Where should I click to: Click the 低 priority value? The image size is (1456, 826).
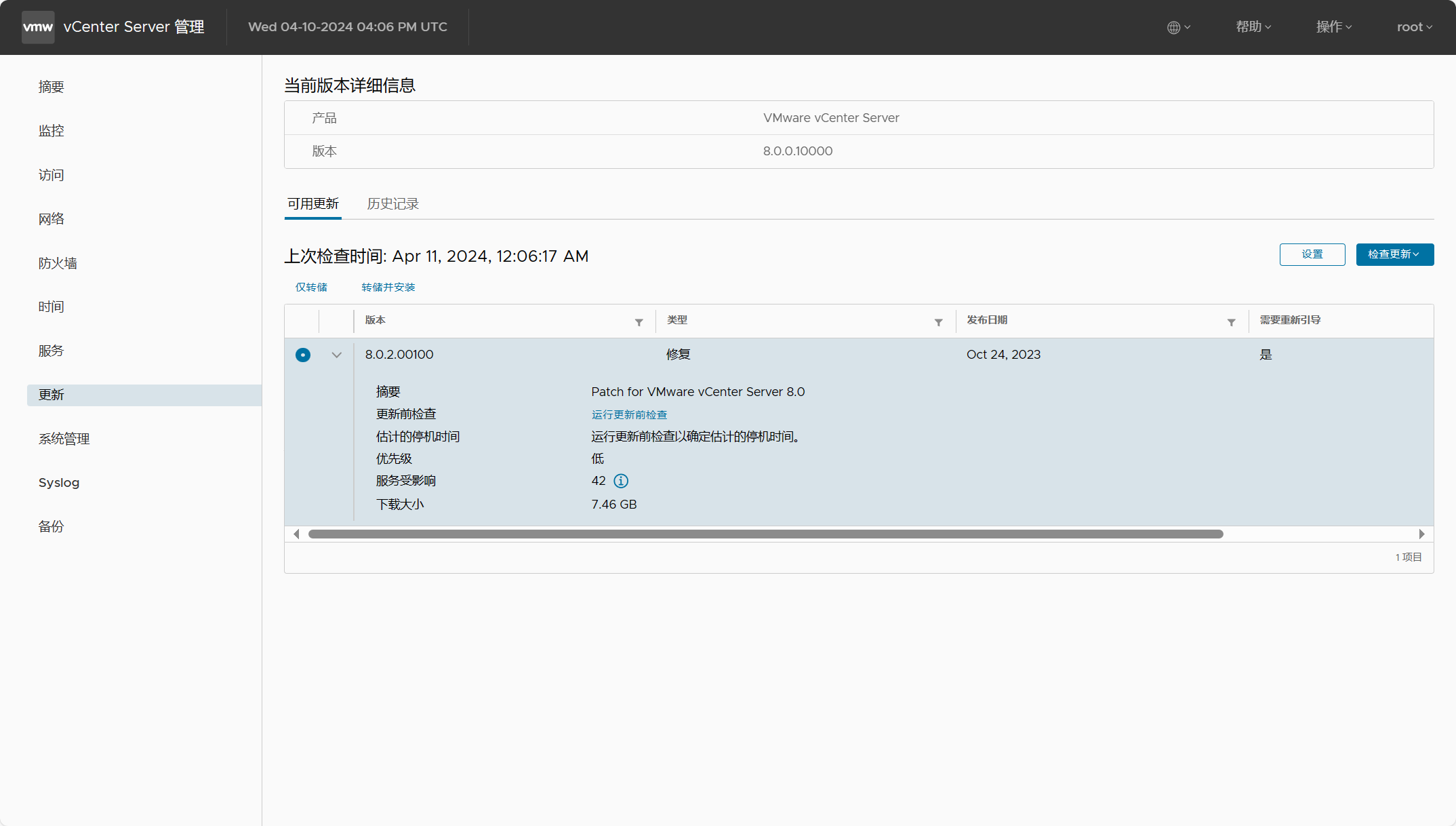point(597,459)
